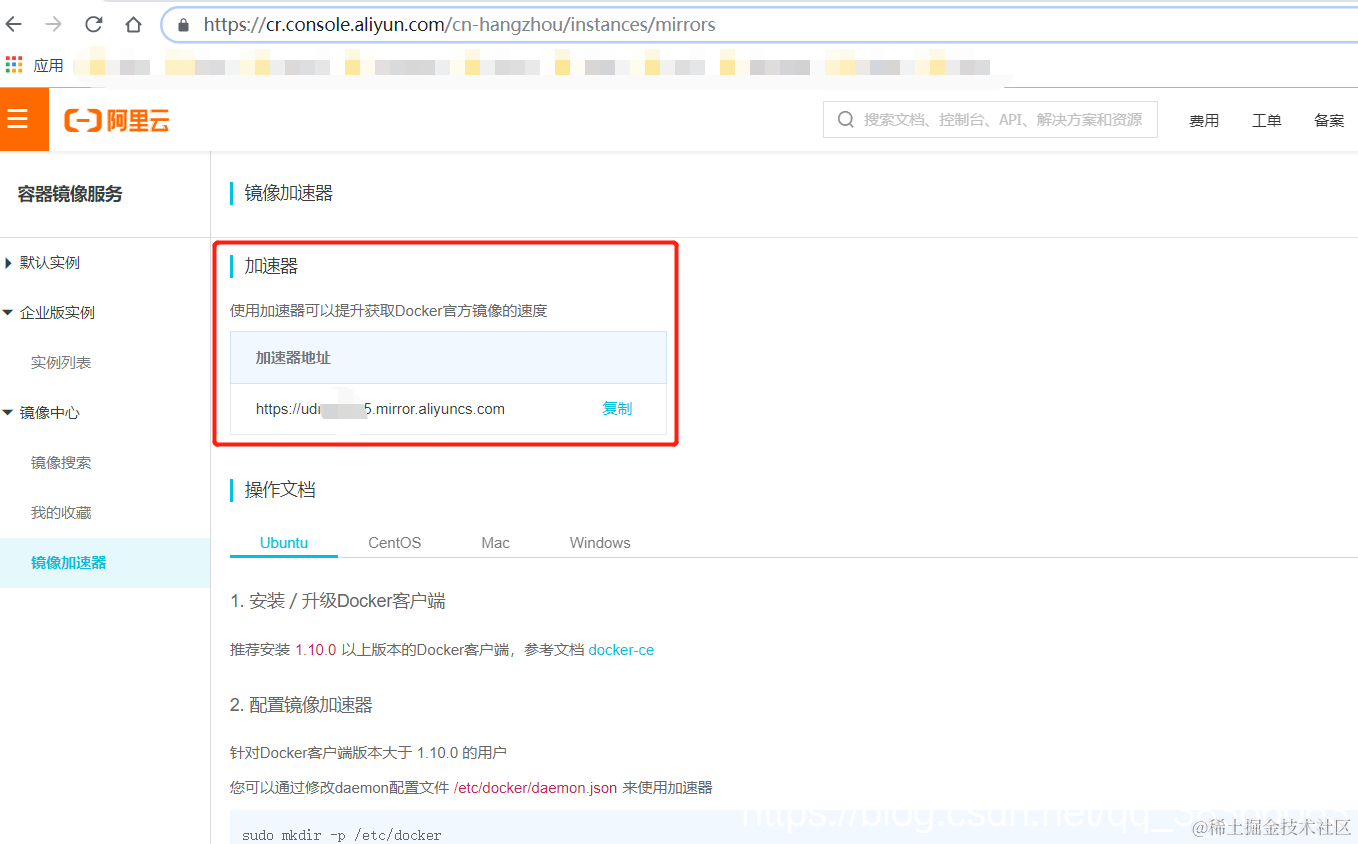
Task: Open 镜像搜索 in the sidebar
Action: pyautogui.click(x=61, y=462)
